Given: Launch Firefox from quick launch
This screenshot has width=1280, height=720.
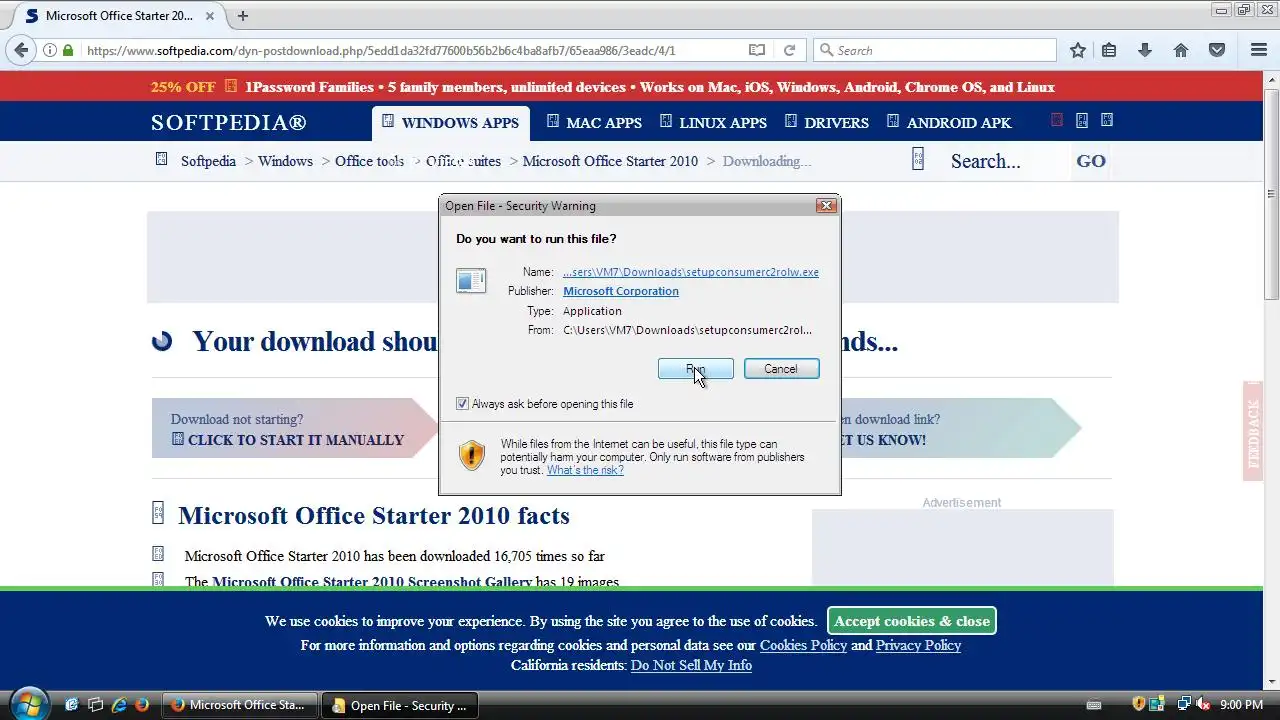Looking at the screenshot, I should (x=142, y=705).
